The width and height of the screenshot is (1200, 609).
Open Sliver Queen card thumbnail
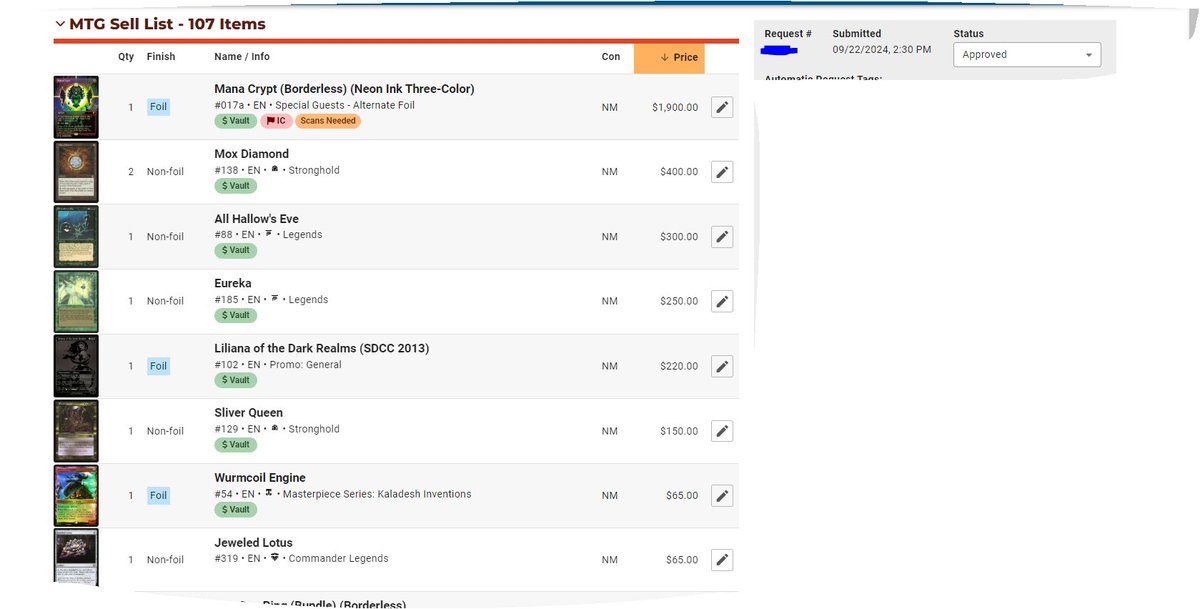point(76,431)
